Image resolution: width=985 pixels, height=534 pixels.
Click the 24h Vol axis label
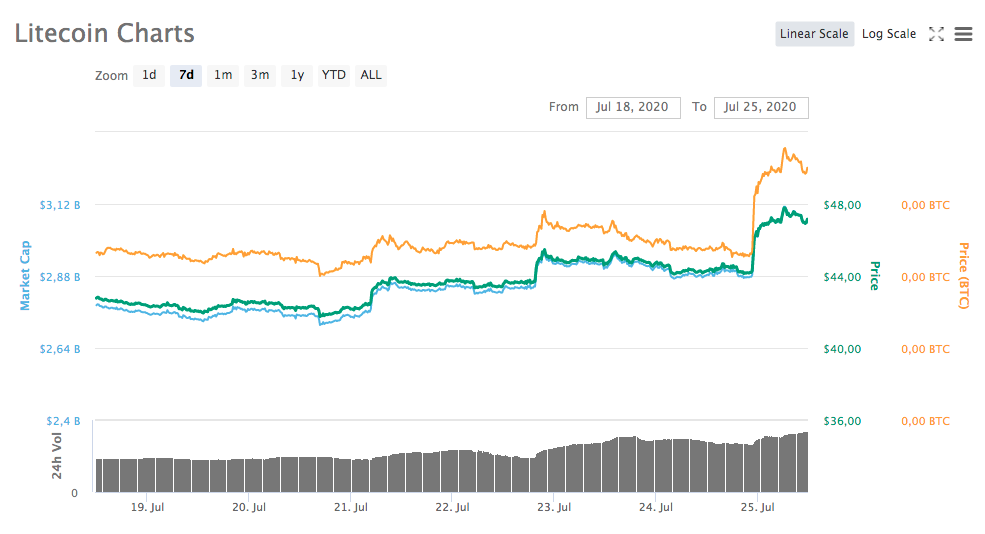(57, 456)
